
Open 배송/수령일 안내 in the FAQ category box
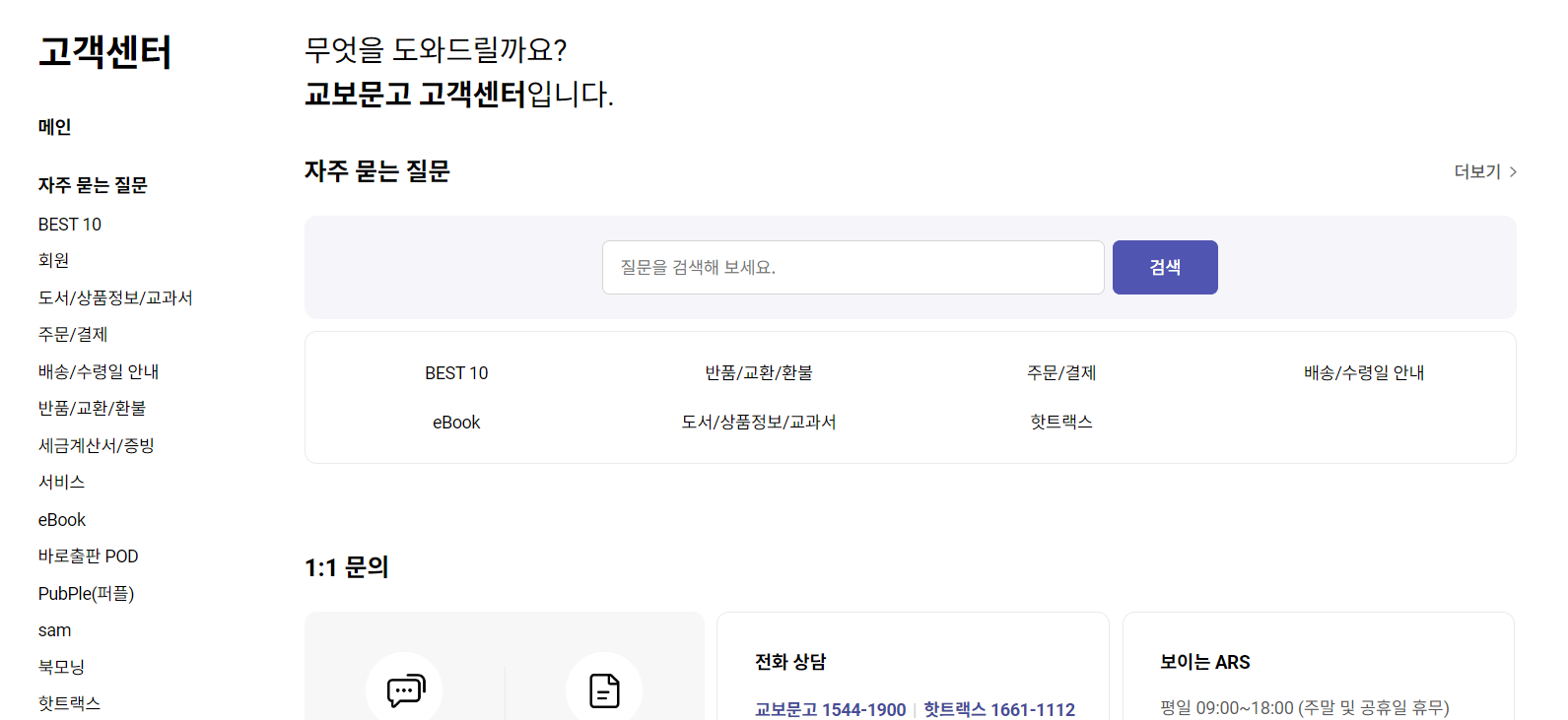[x=1364, y=372]
